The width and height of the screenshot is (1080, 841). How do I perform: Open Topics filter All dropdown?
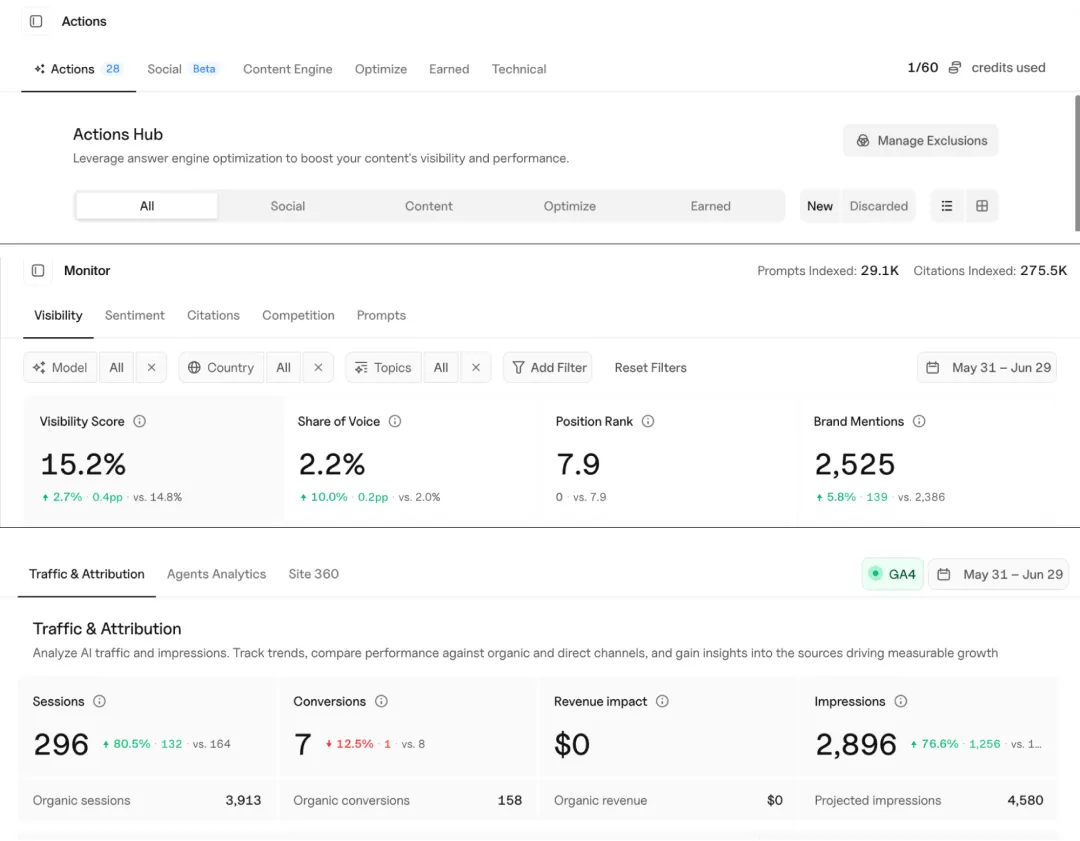click(441, 368)
